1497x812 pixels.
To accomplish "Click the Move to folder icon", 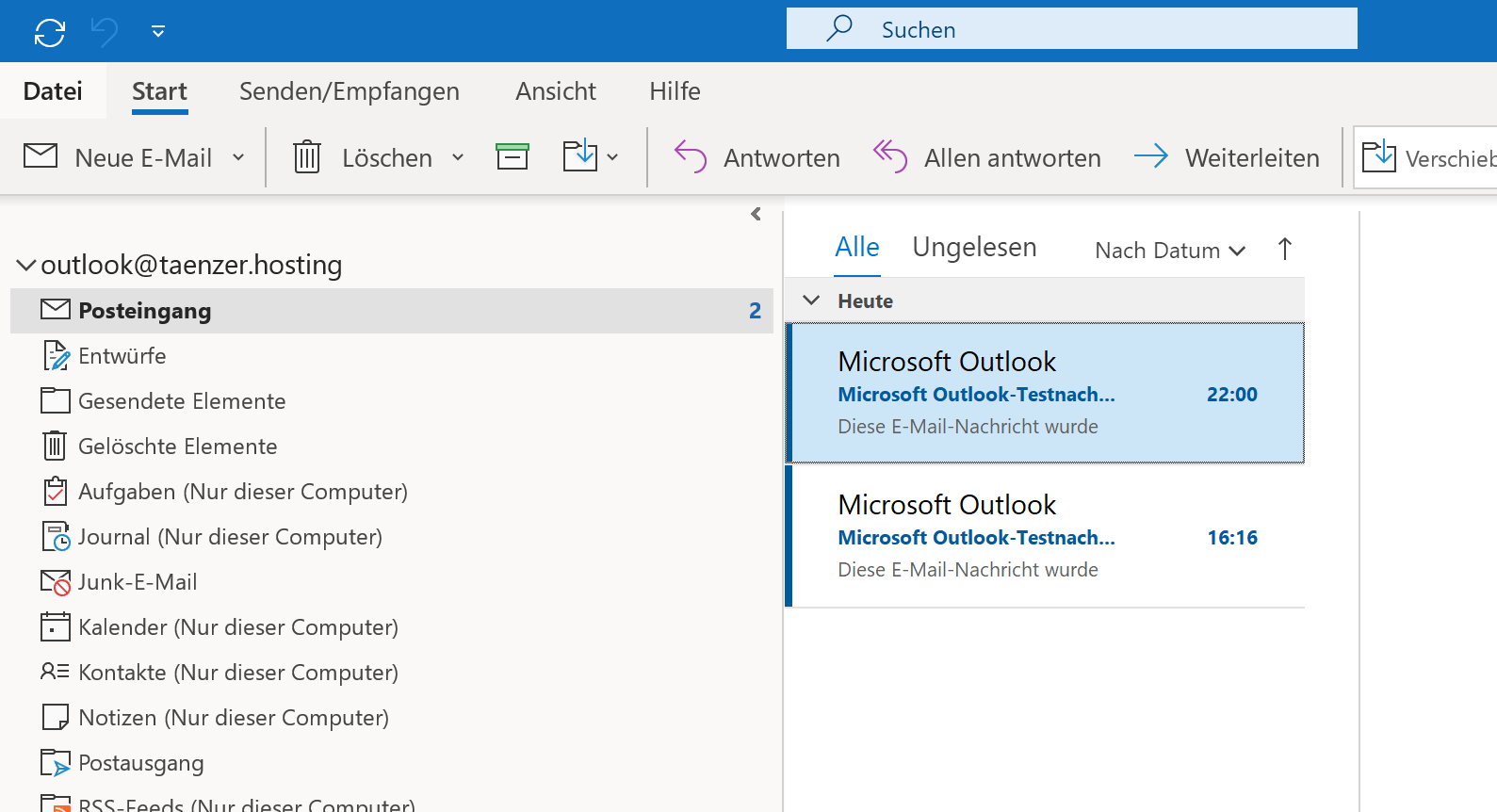I will pos(579,156).
